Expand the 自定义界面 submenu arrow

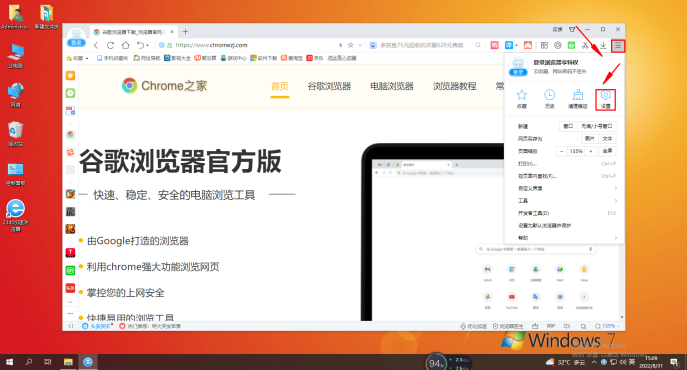(x=616, y=188)
